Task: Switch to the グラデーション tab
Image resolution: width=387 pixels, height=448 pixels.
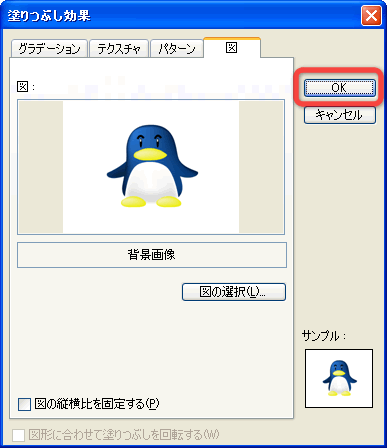Action: tap(49, 49)
